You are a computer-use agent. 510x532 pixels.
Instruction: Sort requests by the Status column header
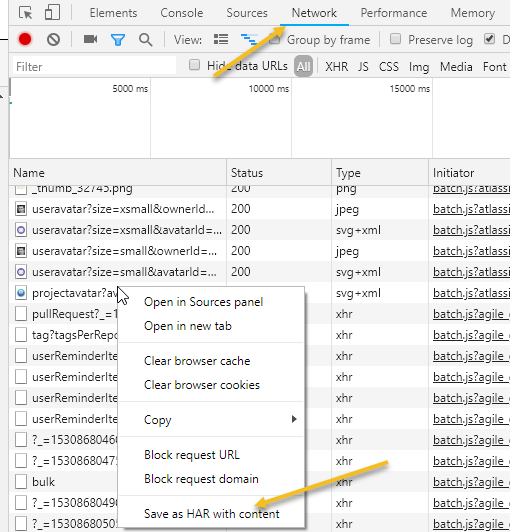click(x=247, y=173)
